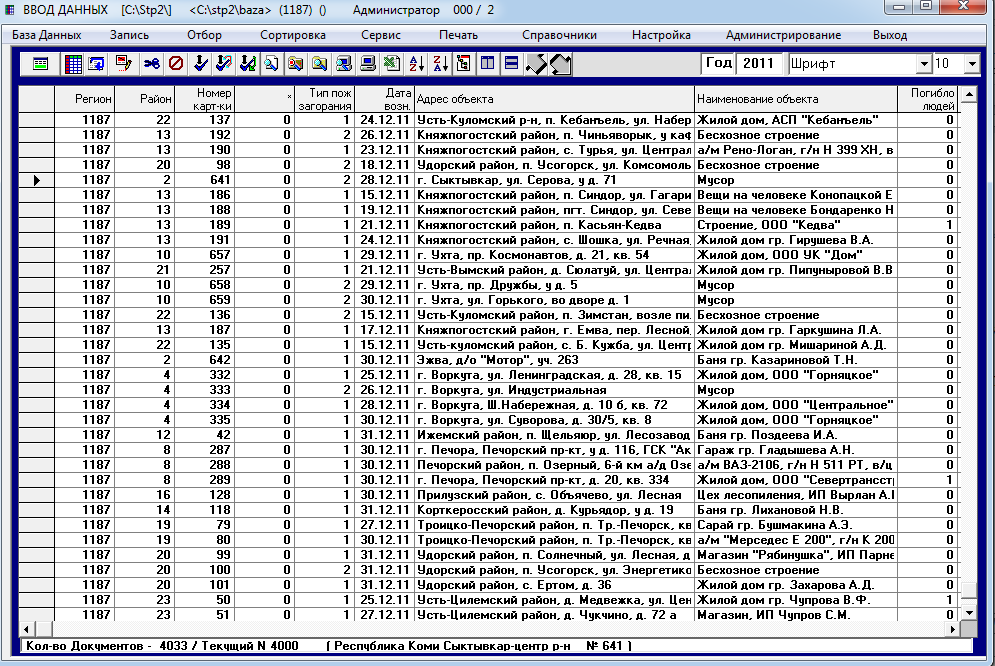Click the form view toolbar icon
This screenshot has height=666, width=995.
(40, 63)
